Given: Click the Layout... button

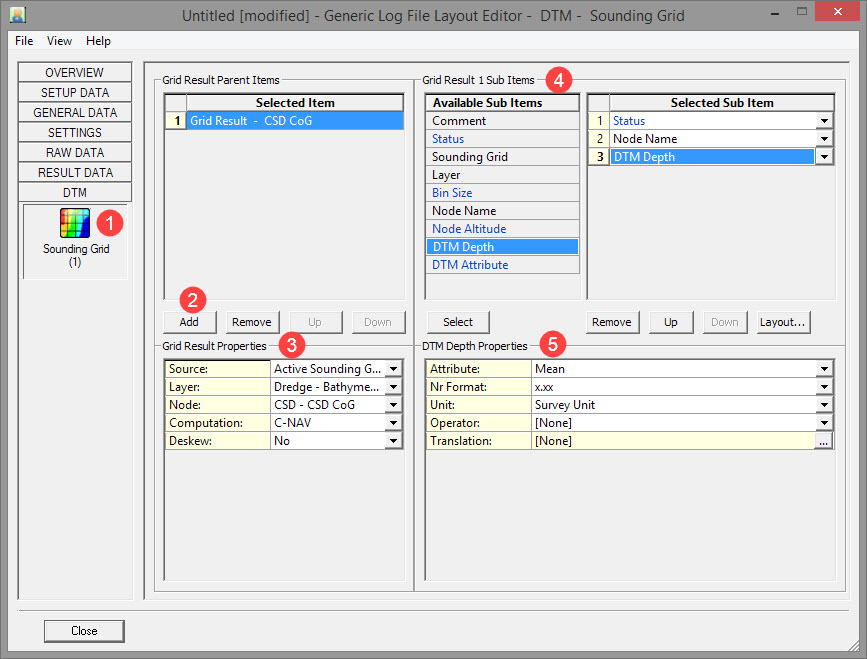Looking at the screenshot, I should 782,322.
